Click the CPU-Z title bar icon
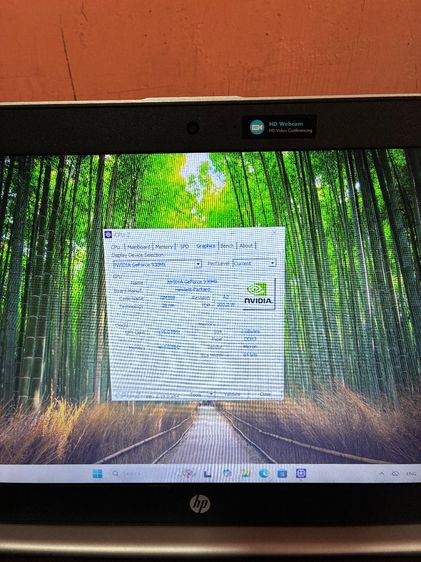Screen dimensions: 421x562 (108, 235)
